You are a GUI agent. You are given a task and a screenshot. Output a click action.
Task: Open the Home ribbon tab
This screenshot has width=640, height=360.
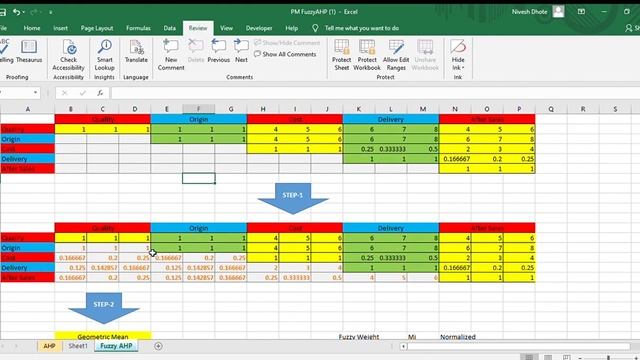(32, 28)
